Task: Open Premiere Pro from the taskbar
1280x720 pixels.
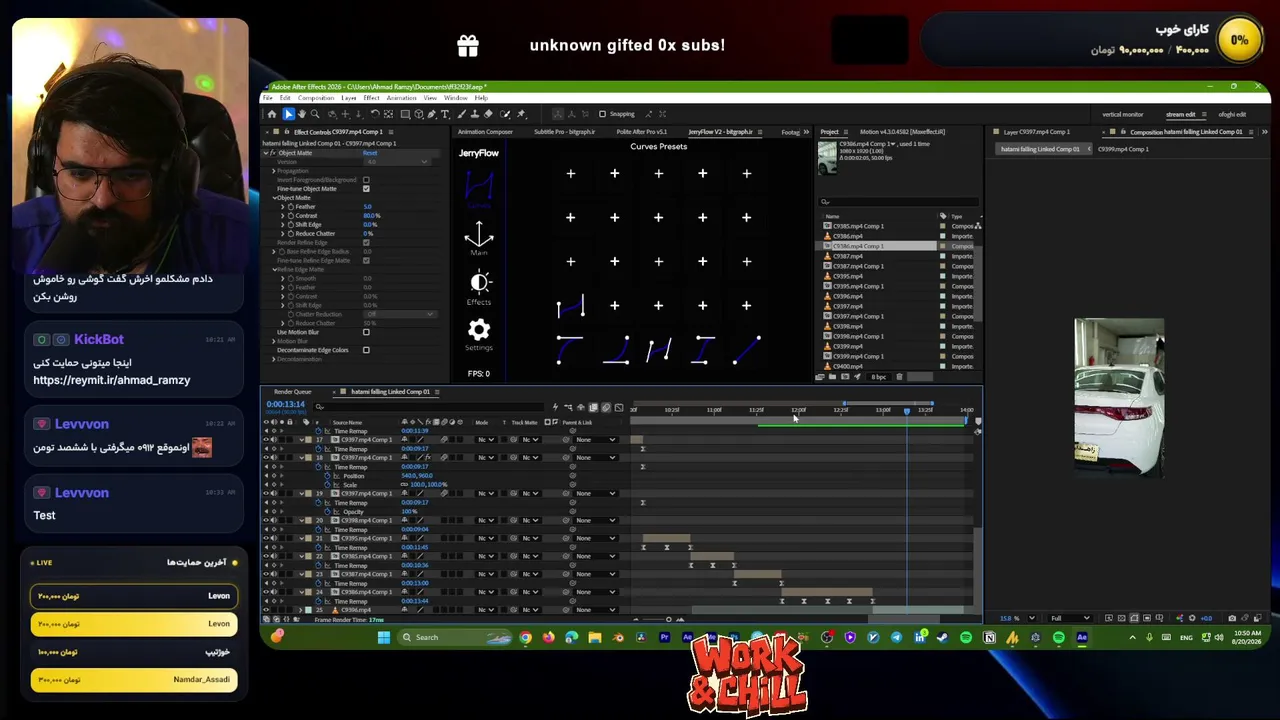Action: click(x=664, y=637)
